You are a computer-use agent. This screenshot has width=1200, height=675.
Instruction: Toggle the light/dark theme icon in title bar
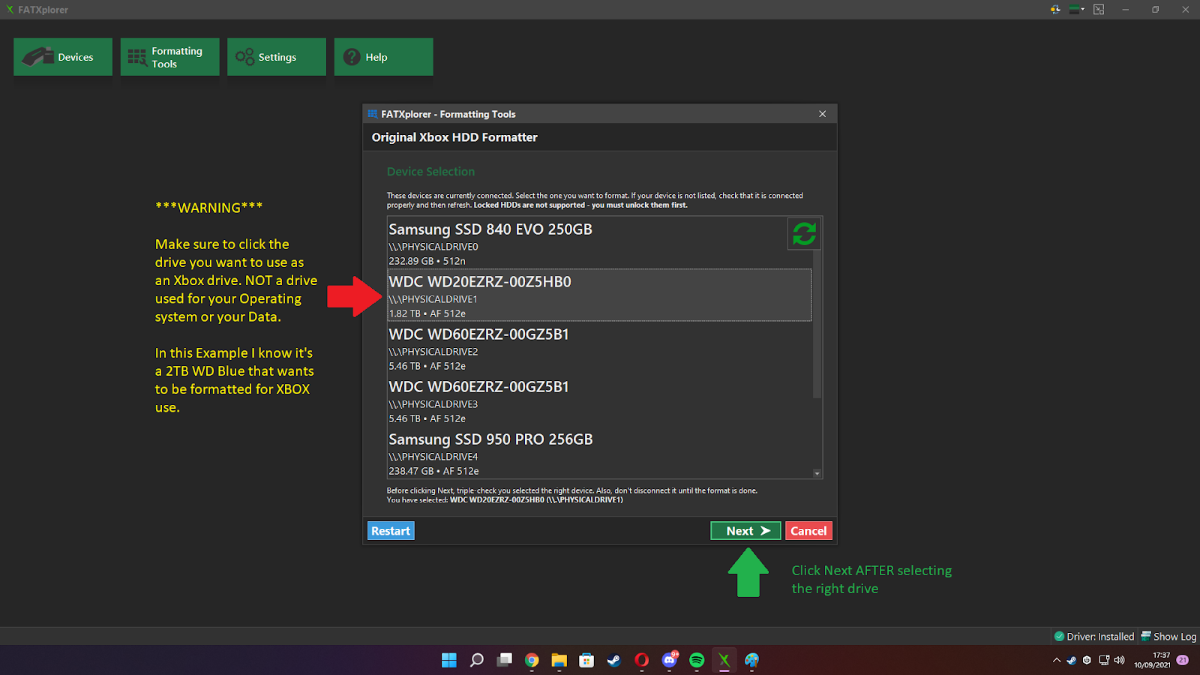coord(1055,9)
